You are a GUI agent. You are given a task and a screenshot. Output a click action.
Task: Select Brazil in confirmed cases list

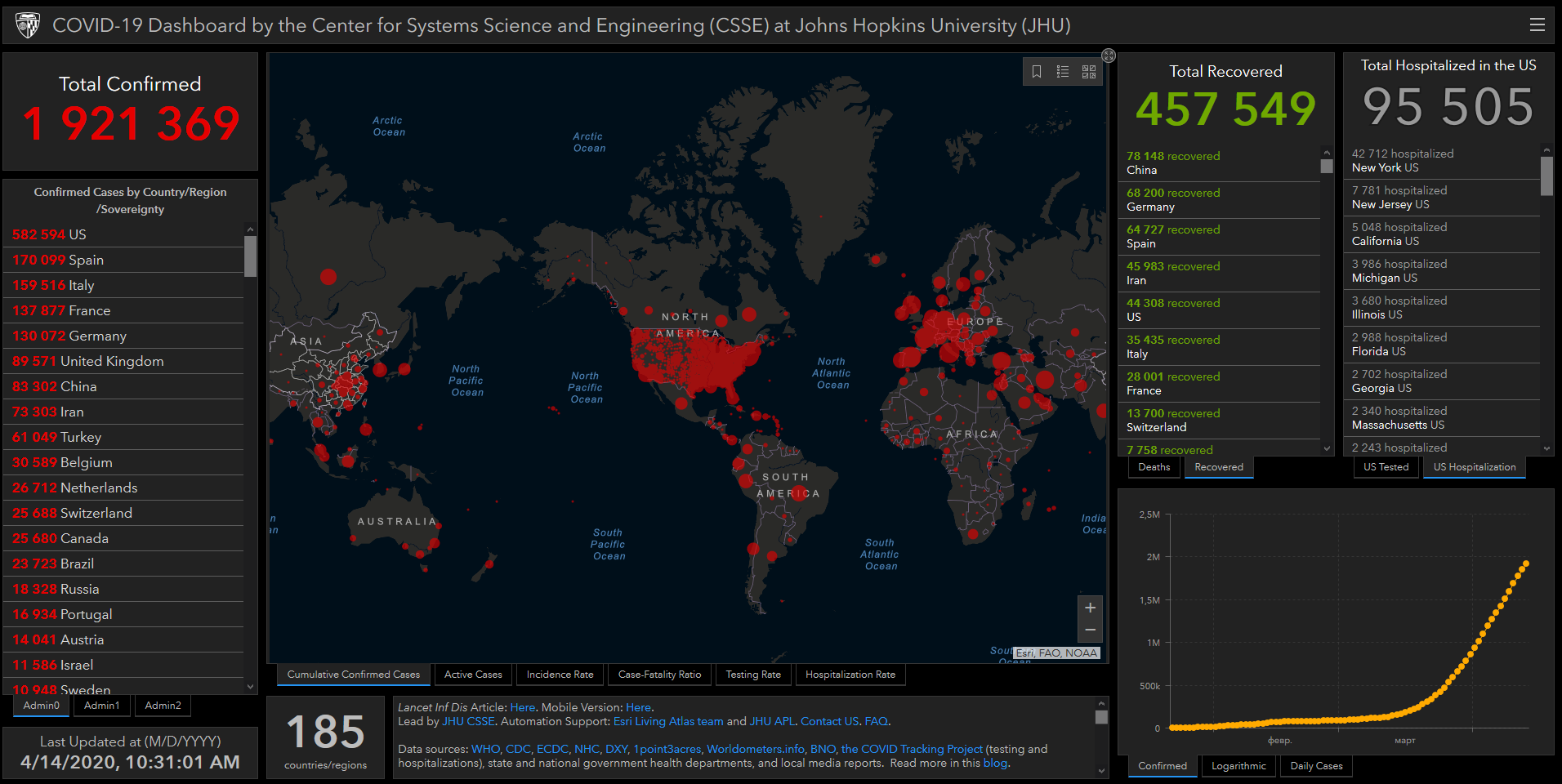click(x=123, y=564)
